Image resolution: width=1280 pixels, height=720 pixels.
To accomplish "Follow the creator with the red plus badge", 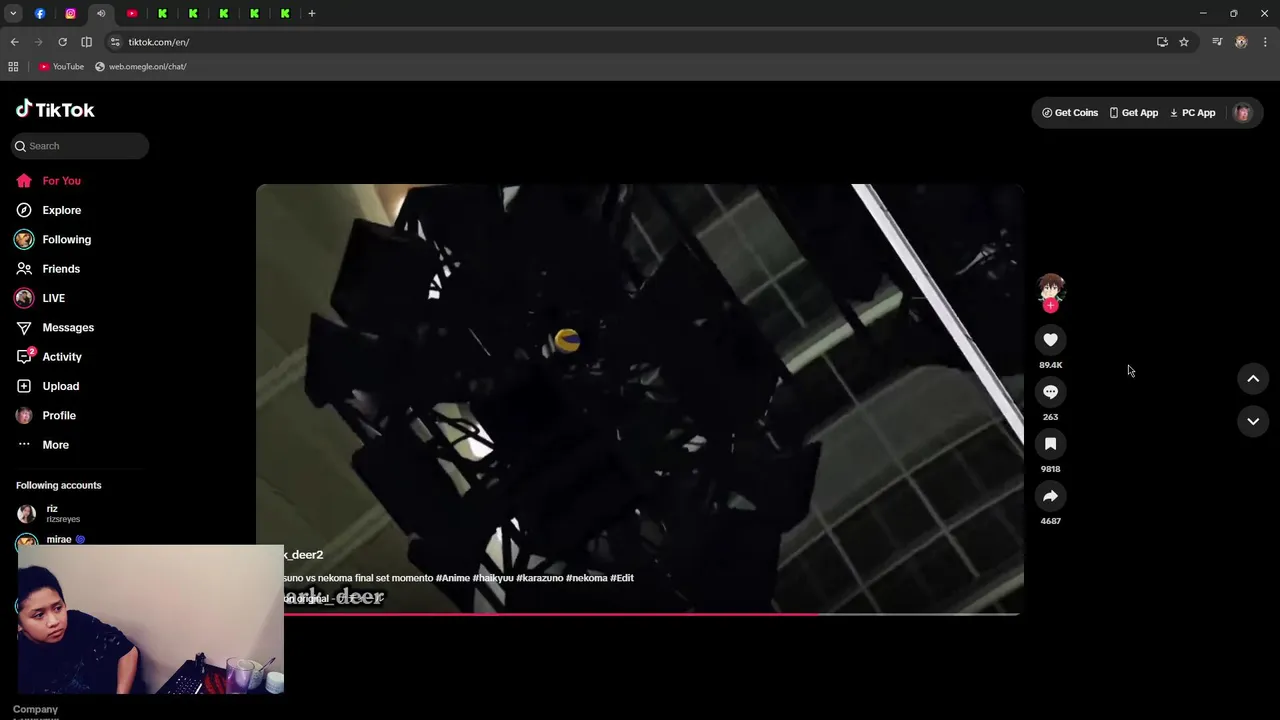I will coord(1050,306).
